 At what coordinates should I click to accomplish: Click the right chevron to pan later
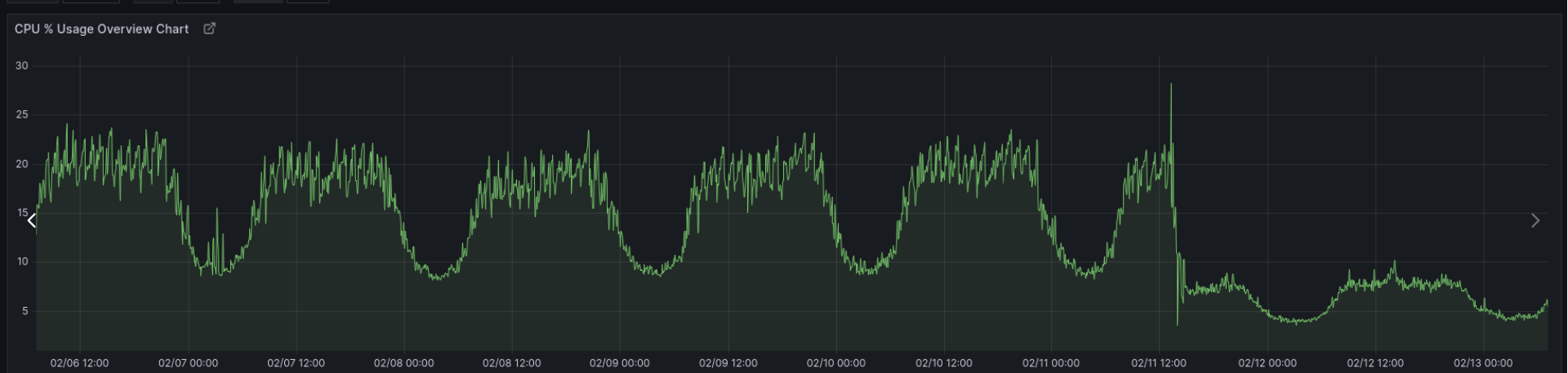pyautogui.click(x=1535, y=220)
